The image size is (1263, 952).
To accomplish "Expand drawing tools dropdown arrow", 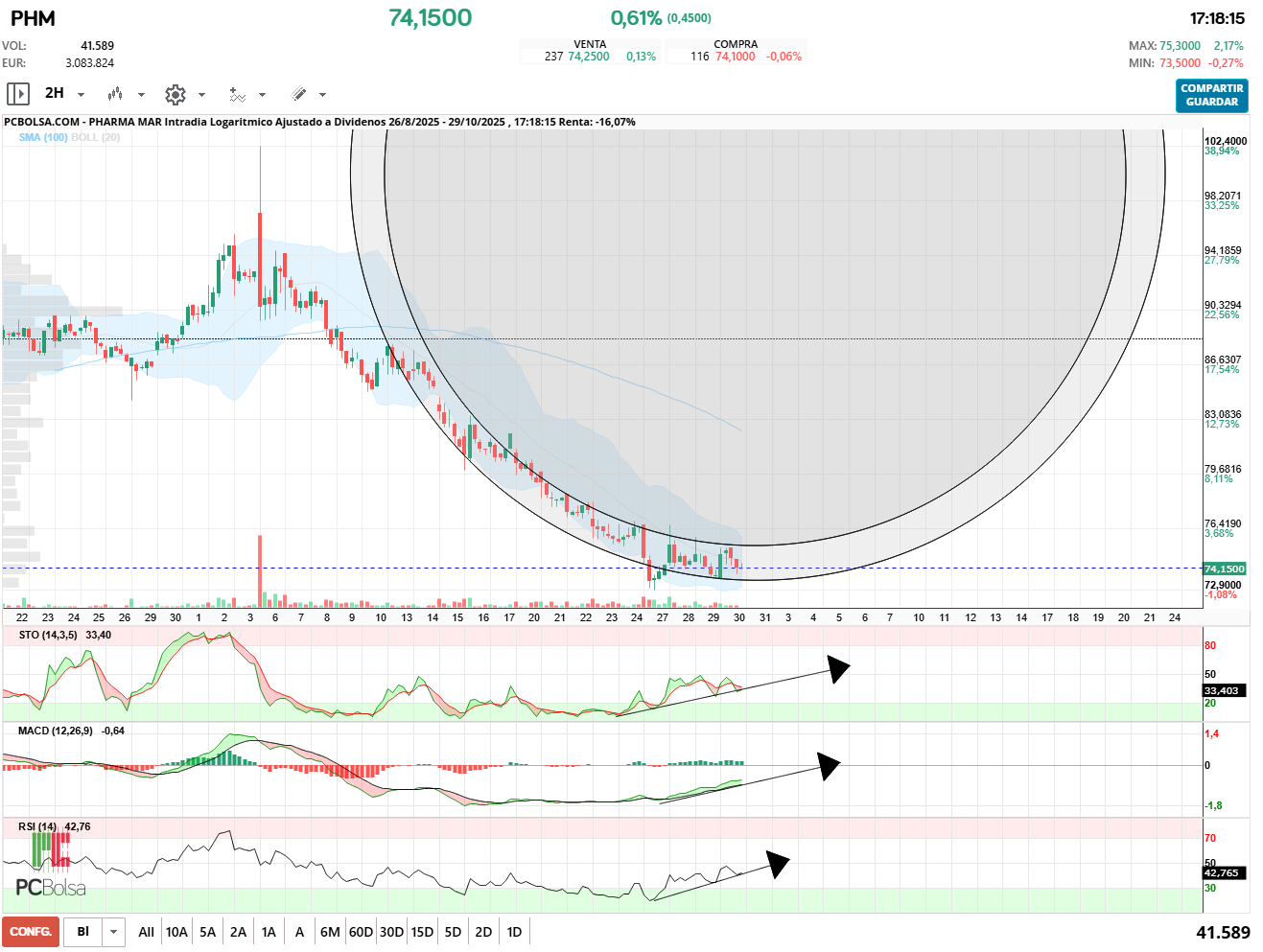I will (x=322, y=95).
